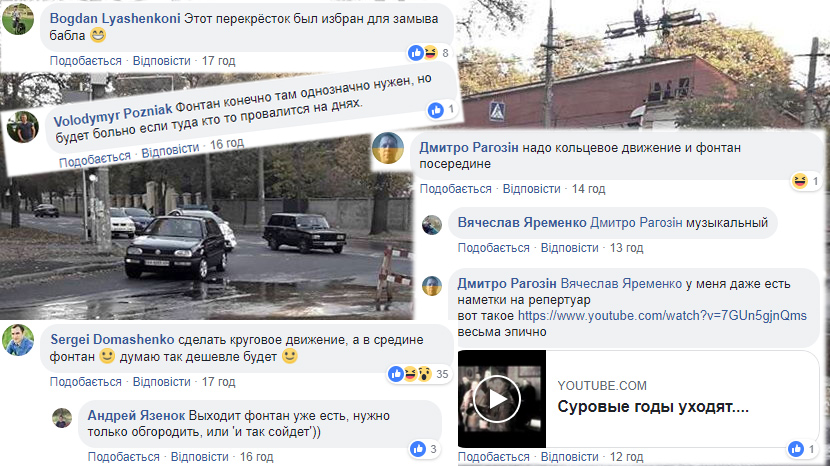Reply to Андрей Язенок via Відповісти
830x466 pixels.
(x=200, y=456)
